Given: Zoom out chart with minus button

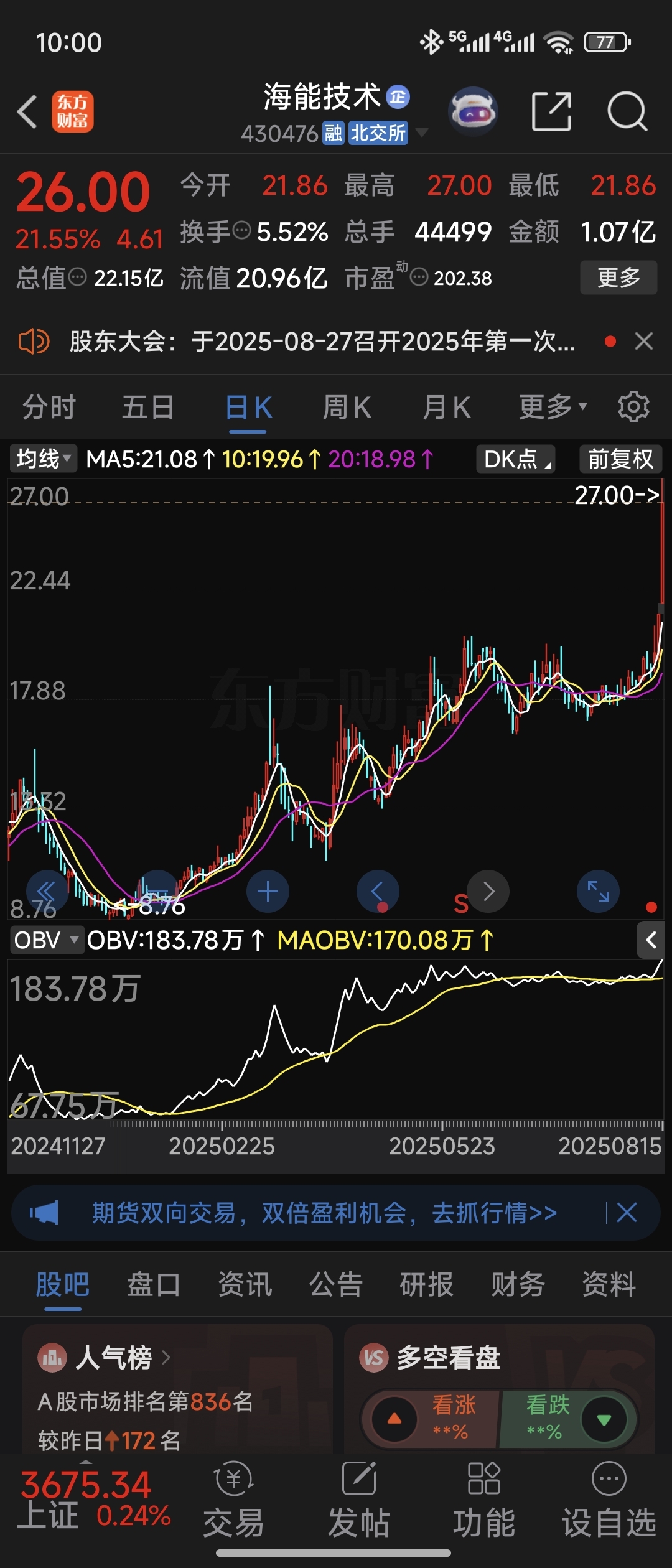Looking at the screenshot, I should tap(157, 892).
